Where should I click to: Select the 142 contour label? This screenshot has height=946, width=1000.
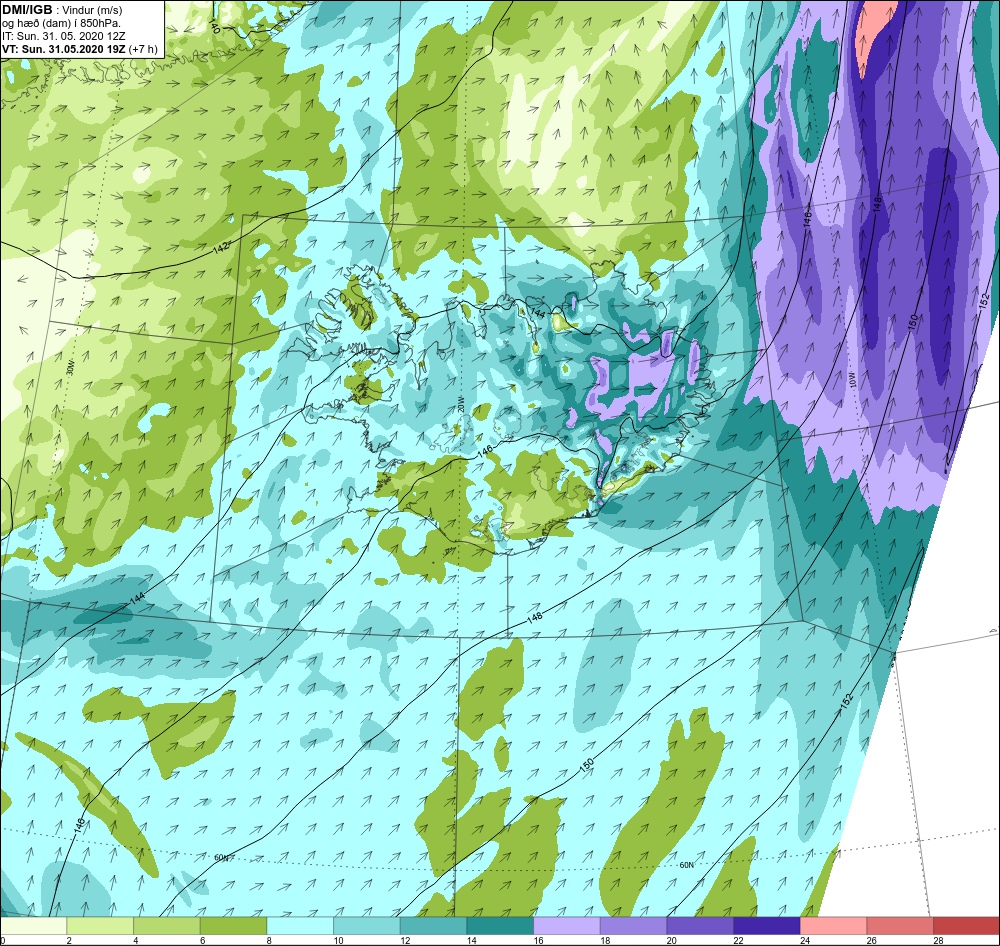[x=221, y=249]
